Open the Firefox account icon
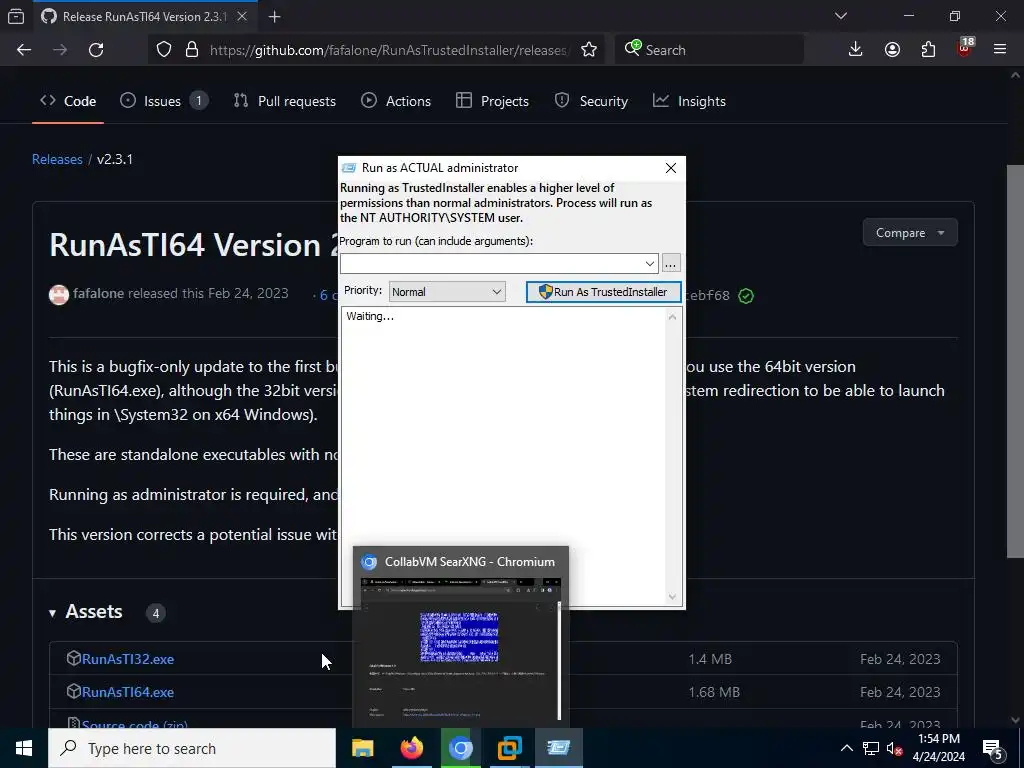The height and width of the screenshot is (768, 1024). [892, 50]
